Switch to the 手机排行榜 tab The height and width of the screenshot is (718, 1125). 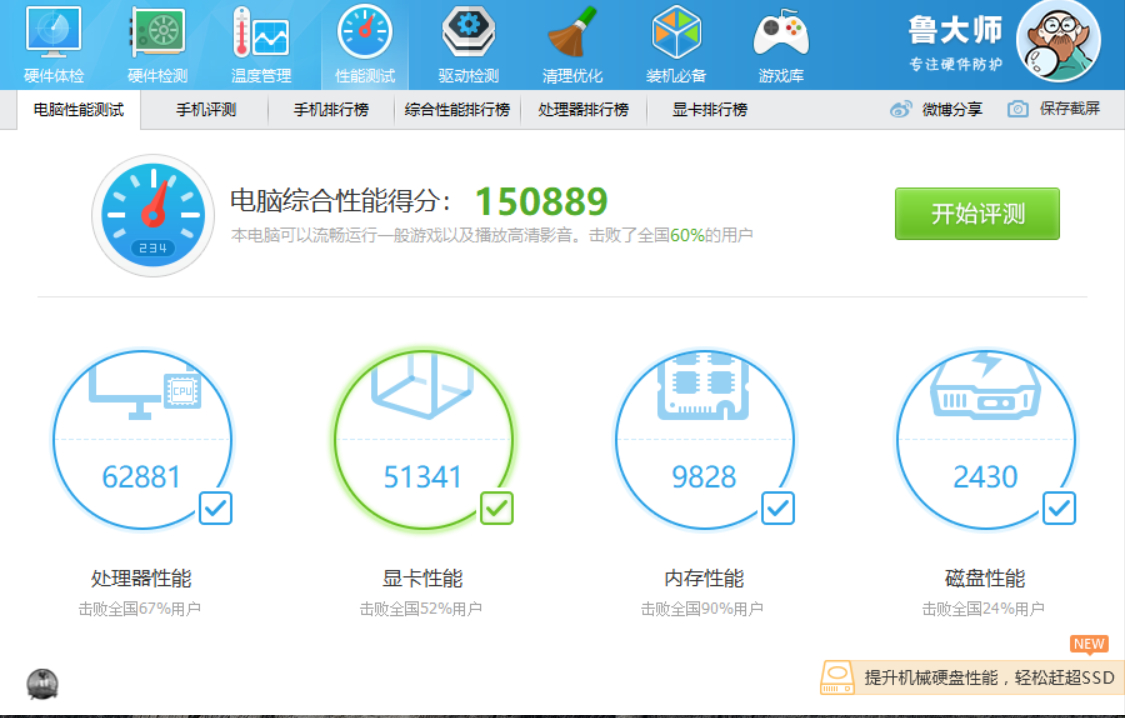point(331,110)
